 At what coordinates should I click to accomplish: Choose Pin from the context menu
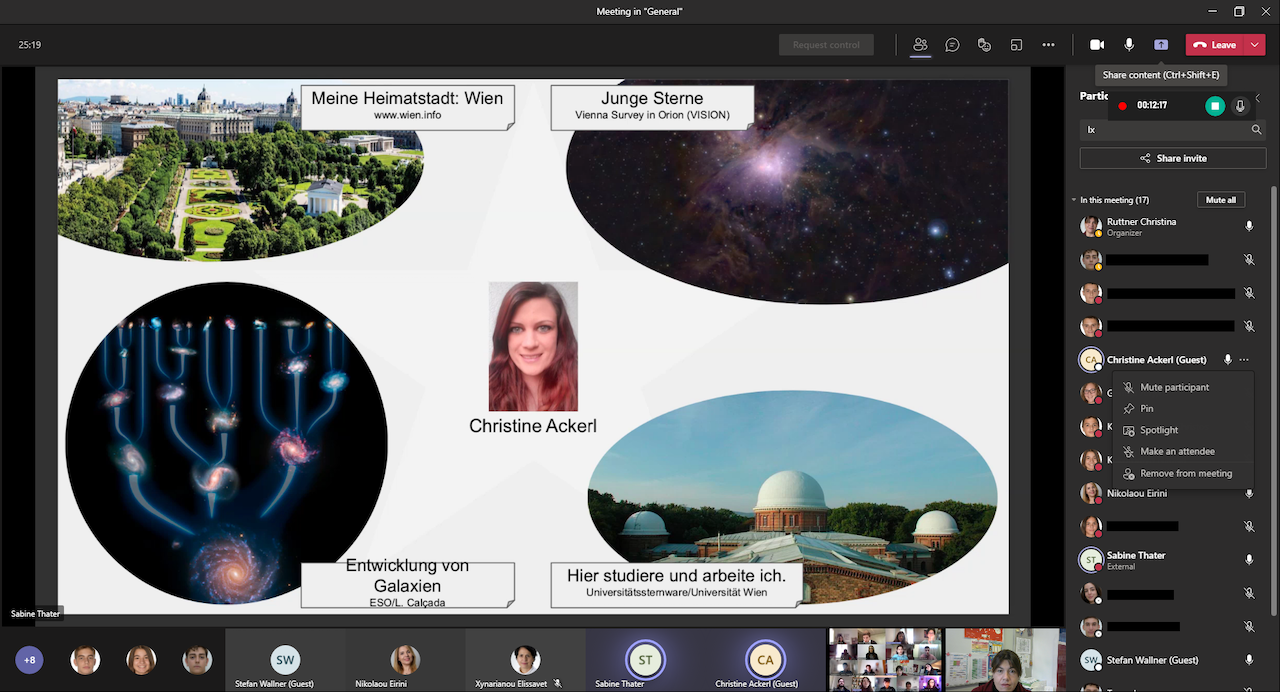(1183, 408)
